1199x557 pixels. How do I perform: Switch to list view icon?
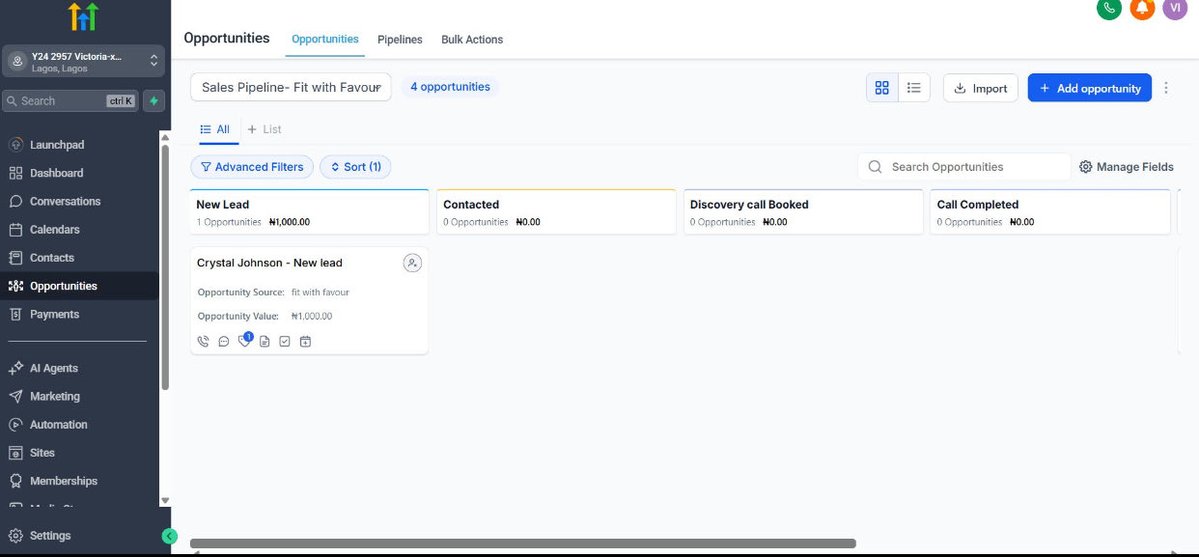coord(914,88)
